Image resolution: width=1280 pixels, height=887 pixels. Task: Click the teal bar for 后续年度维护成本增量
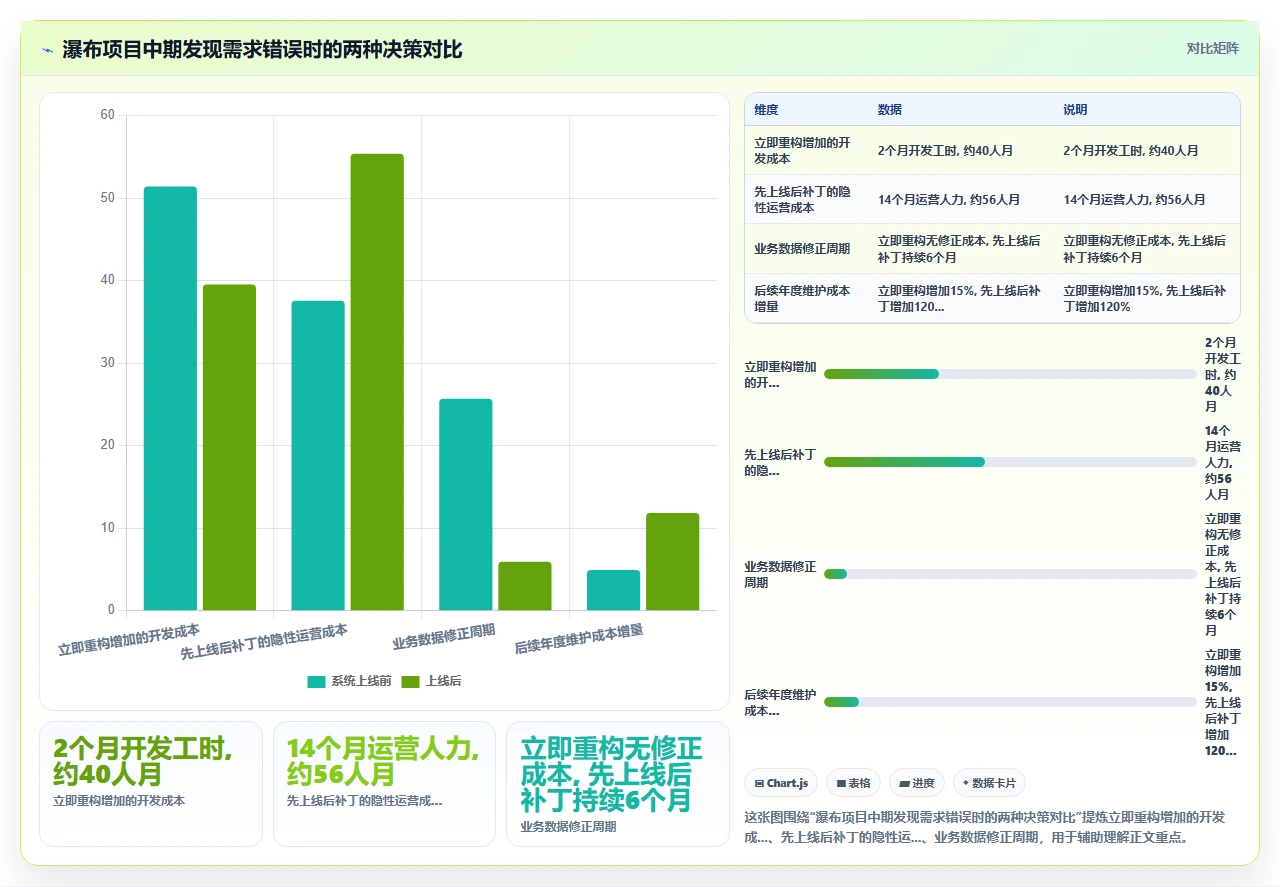[x=613, y=590]
